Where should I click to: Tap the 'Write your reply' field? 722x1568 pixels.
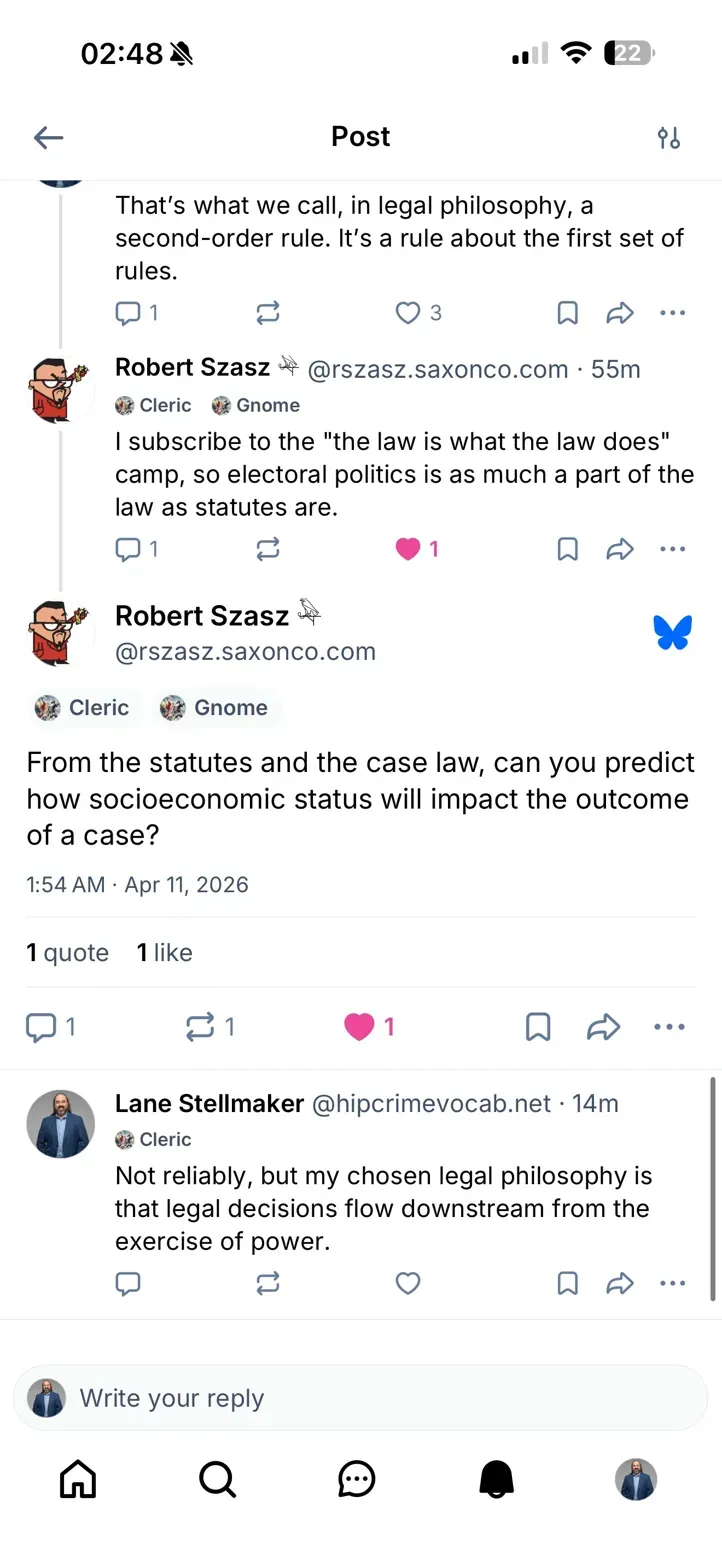(x=360, y=1398)
